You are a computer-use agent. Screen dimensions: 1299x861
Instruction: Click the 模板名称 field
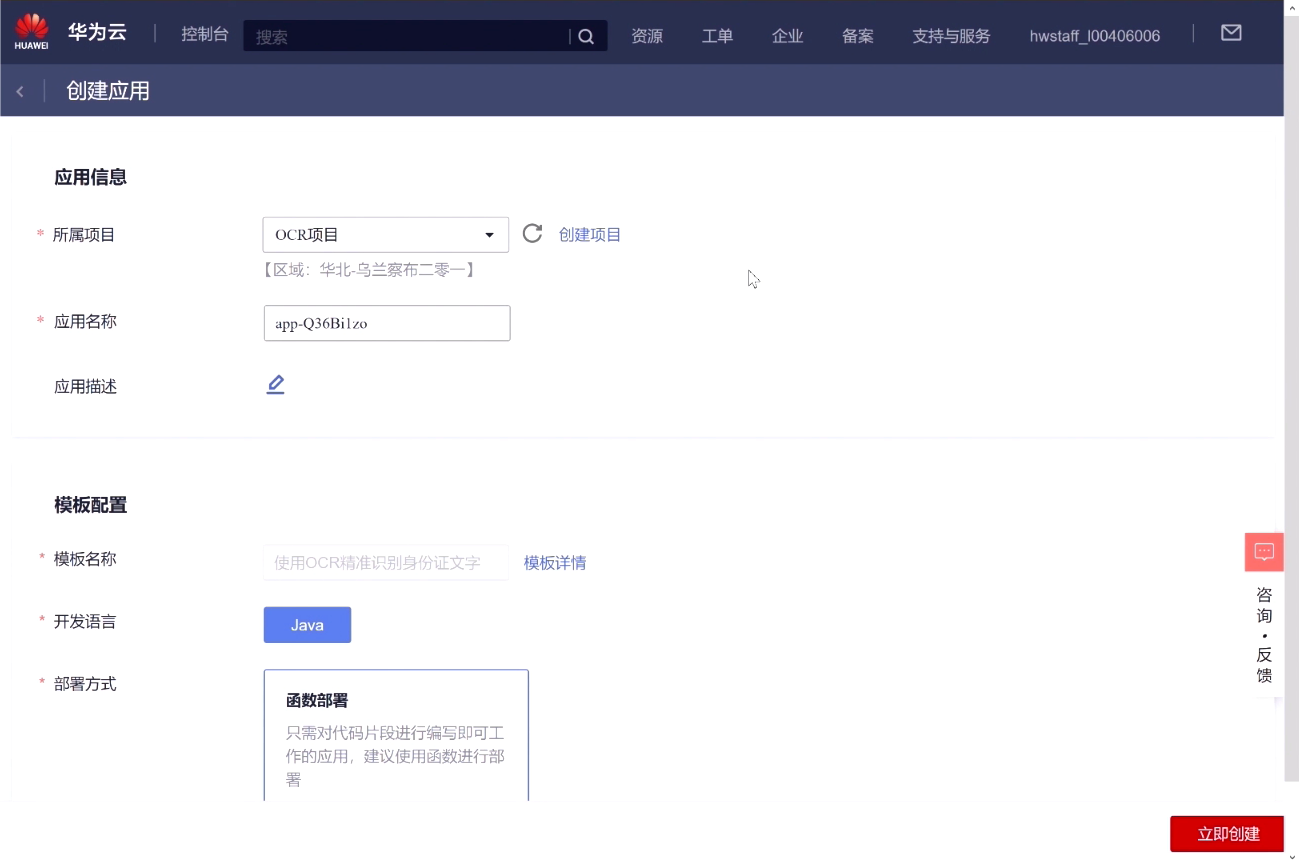(x=386, y=563)
